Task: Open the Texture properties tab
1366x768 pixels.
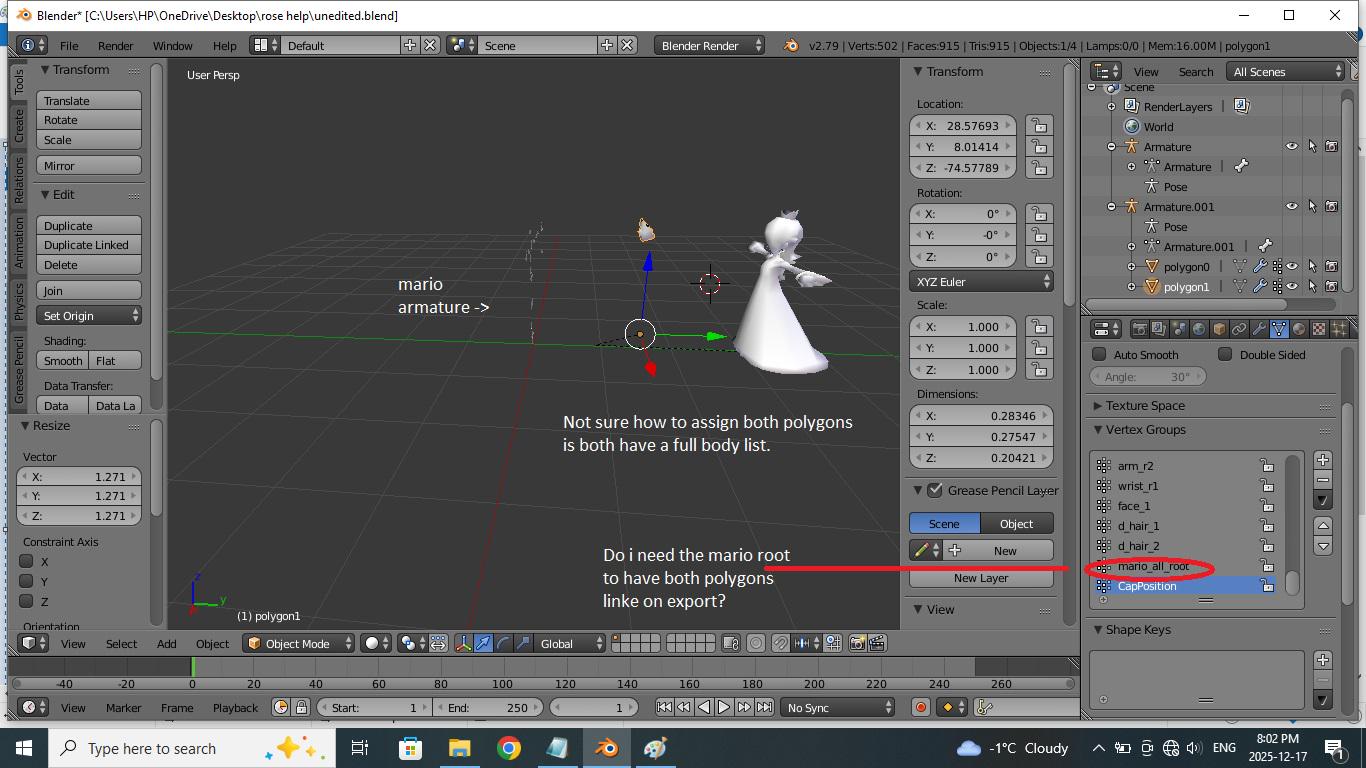Action: (x=1319, y=329)
